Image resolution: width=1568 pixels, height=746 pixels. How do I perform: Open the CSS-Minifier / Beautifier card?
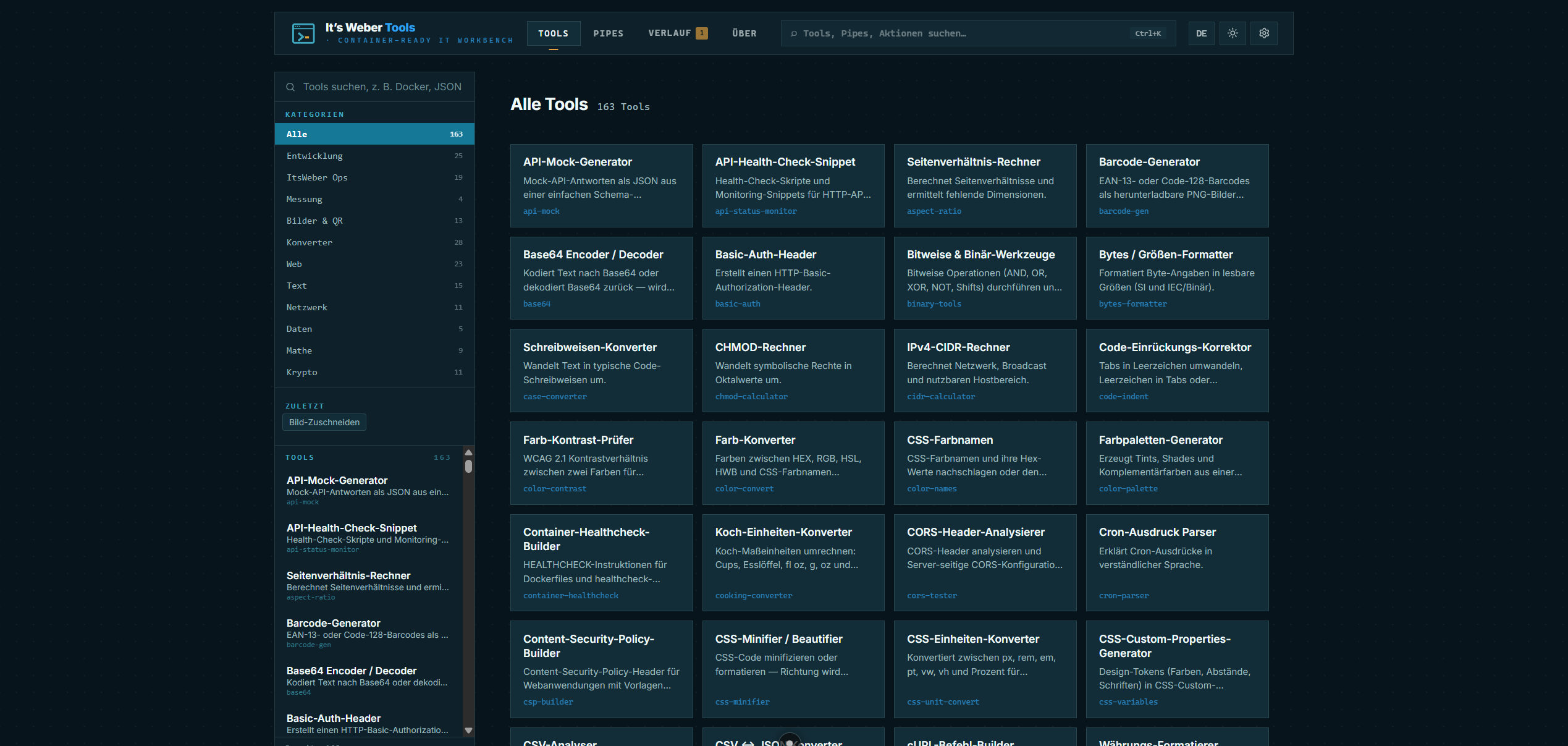pos(793,669)
